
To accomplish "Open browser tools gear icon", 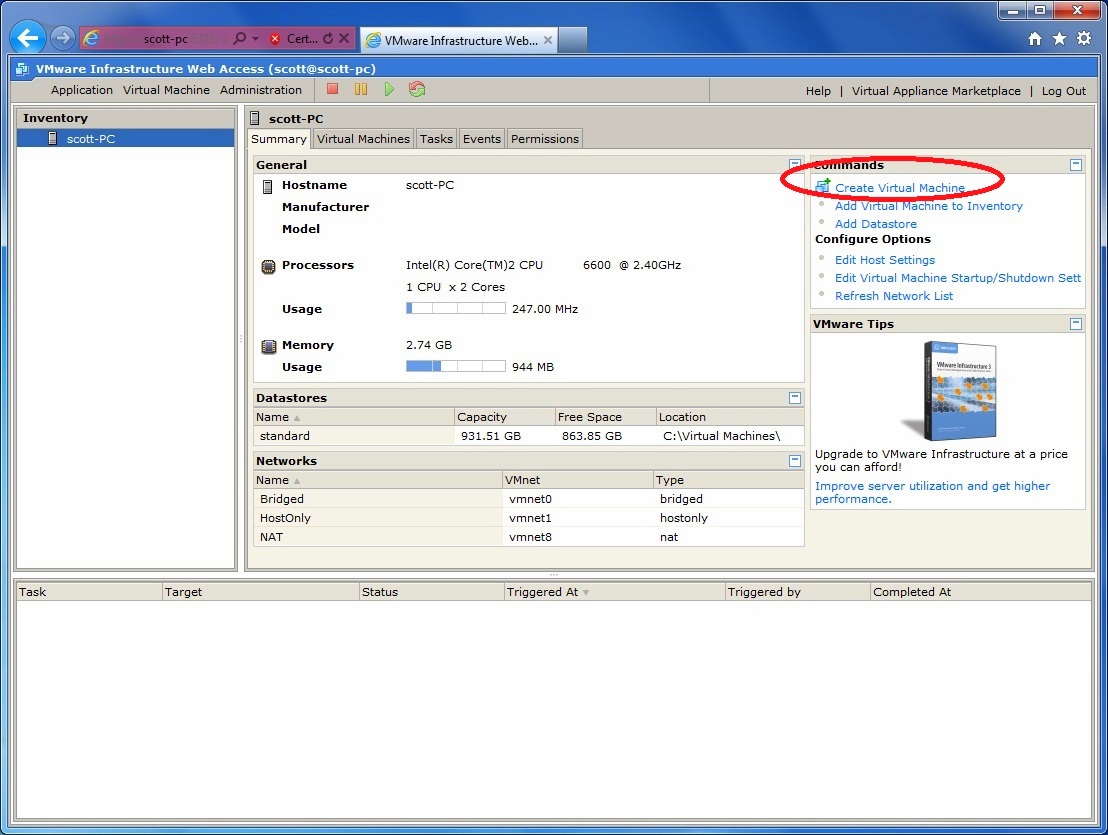I will coord(1084,39).
